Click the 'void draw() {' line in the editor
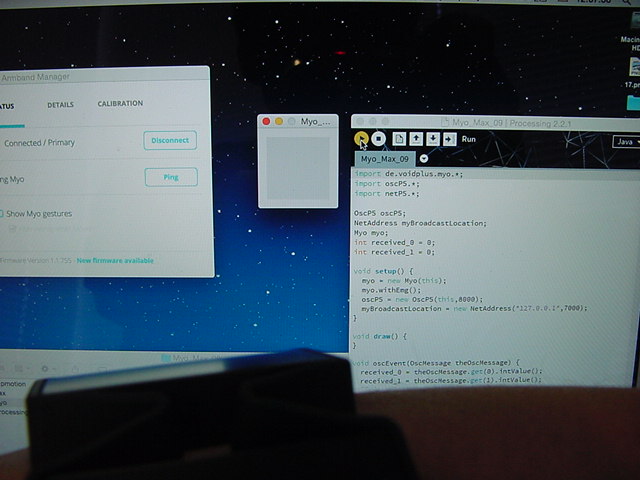Screen dimensions: 640x480 click(x=380, y=337)
